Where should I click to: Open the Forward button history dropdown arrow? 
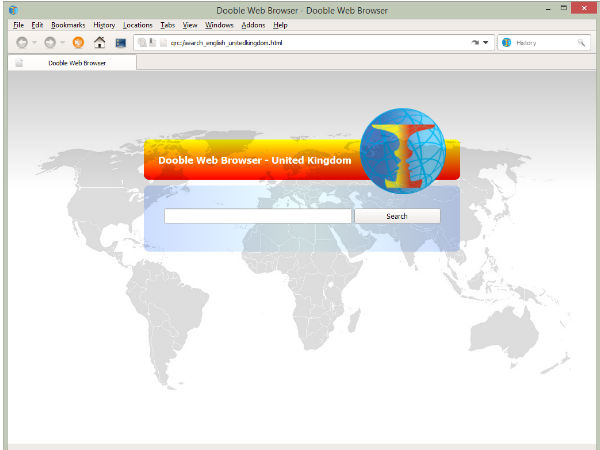click(x=62, y=43)
